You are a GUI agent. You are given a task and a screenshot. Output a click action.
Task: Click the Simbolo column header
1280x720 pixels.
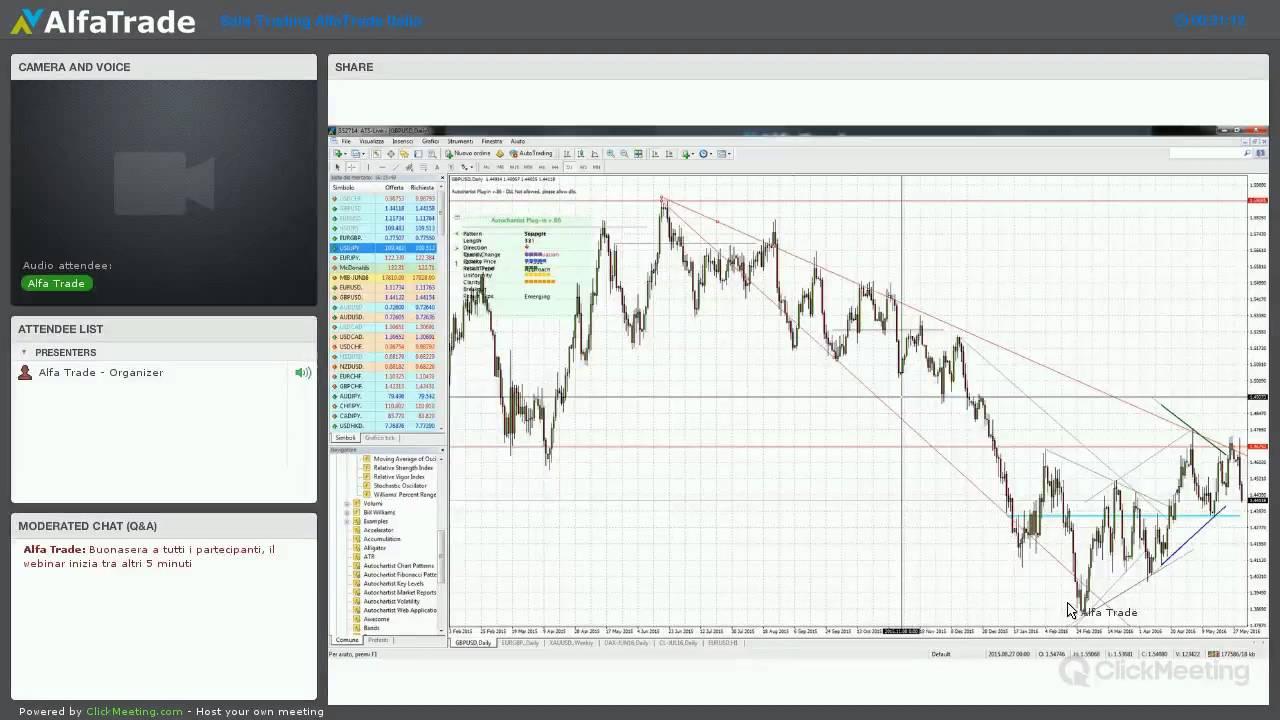tap(344, 187)
